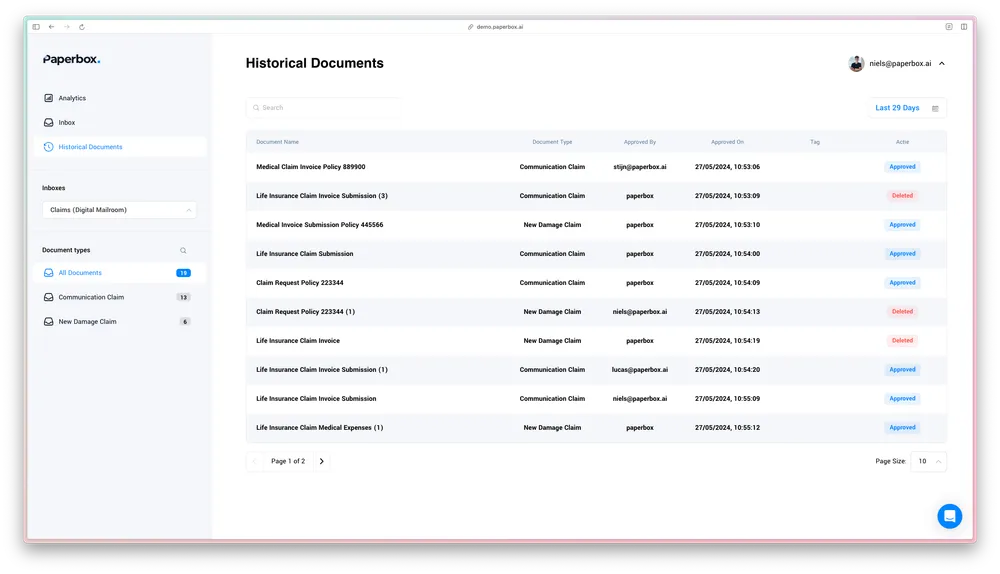This screenshot has width=1000, height=574.
Task: Select the New Damage Claim document type
Action: (87, 322)
